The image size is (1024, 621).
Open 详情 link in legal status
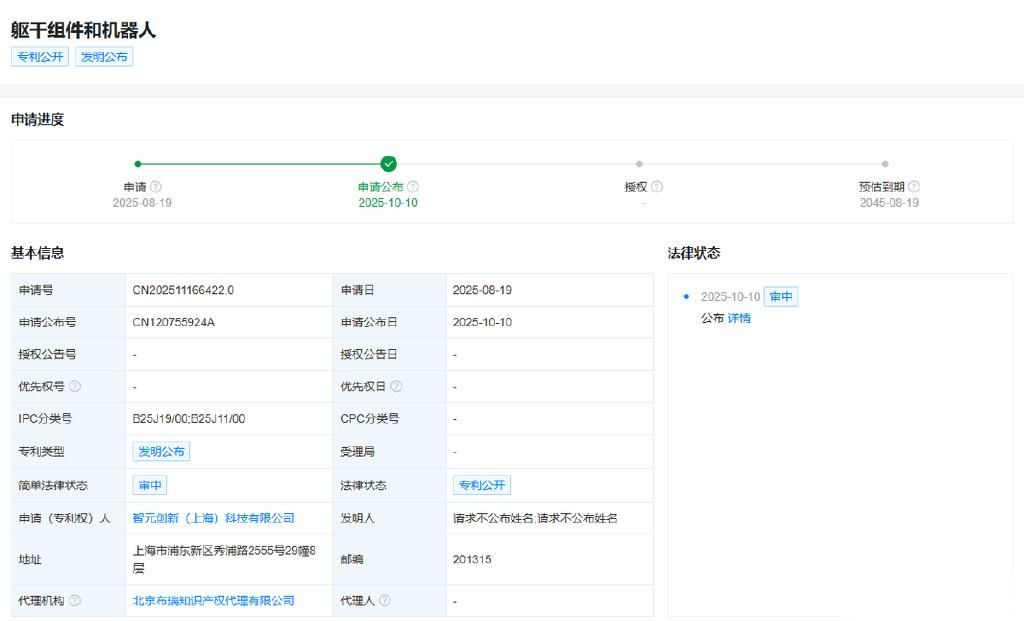point(739,318)
